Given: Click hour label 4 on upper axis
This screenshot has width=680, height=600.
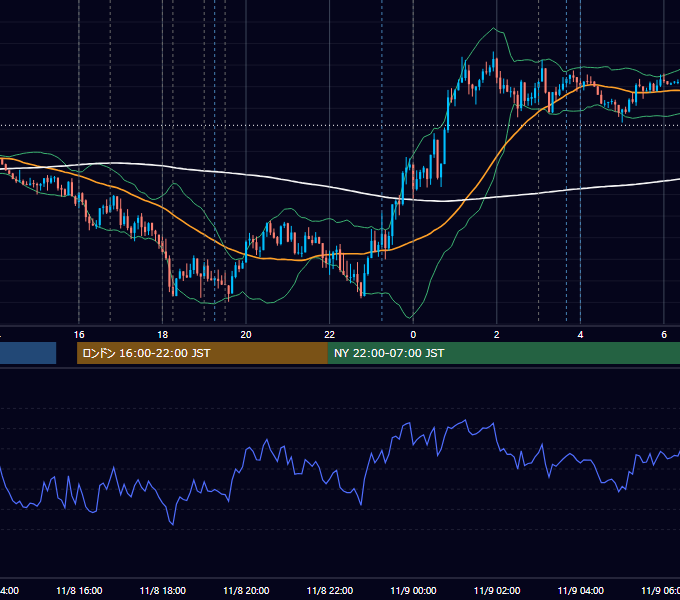Looking at the screenshot, I should 580,335.
